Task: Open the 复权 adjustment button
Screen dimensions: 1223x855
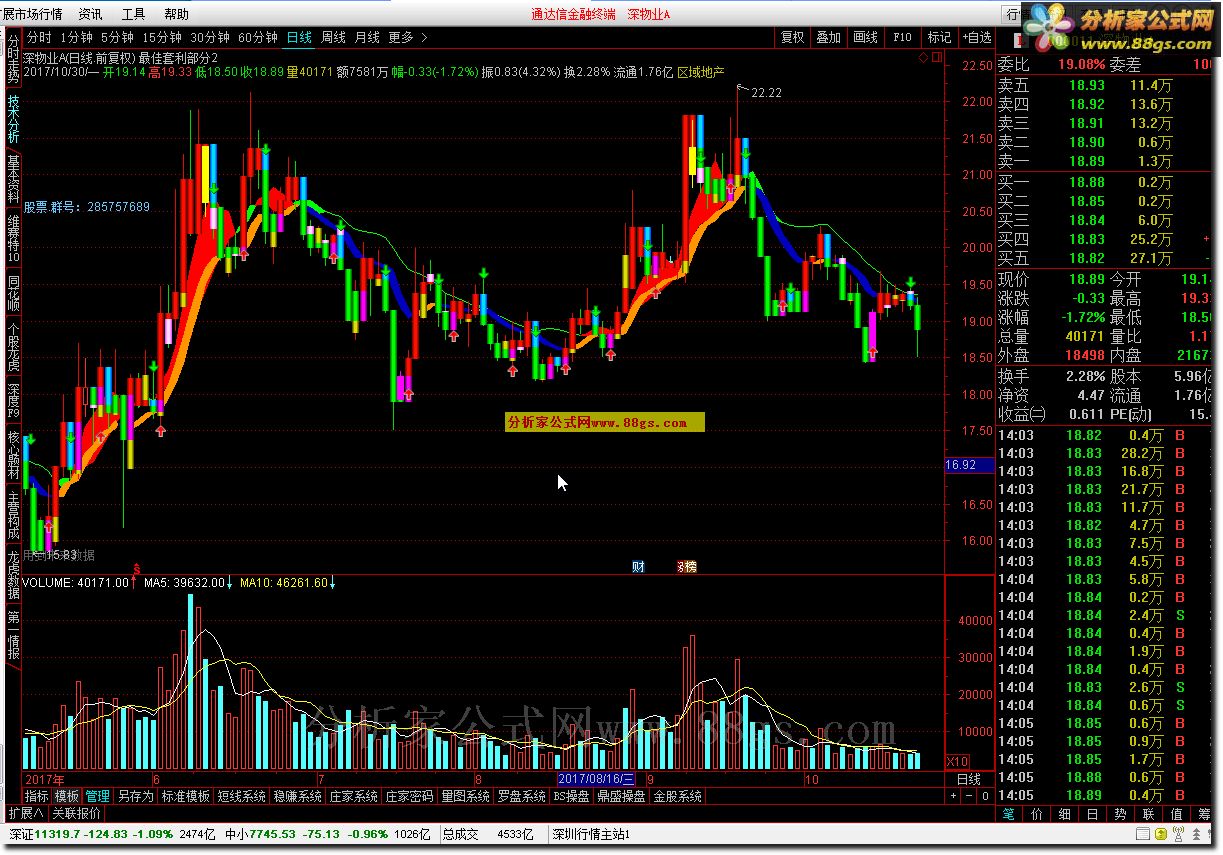Action: [x=792, y=37]
